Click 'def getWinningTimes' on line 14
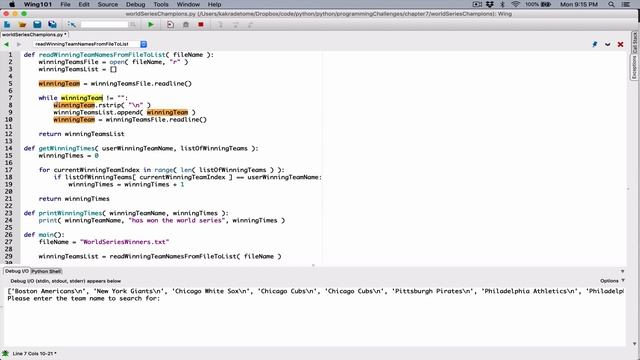The width and height of the screenshot is (640, 360). coord(59,149)
